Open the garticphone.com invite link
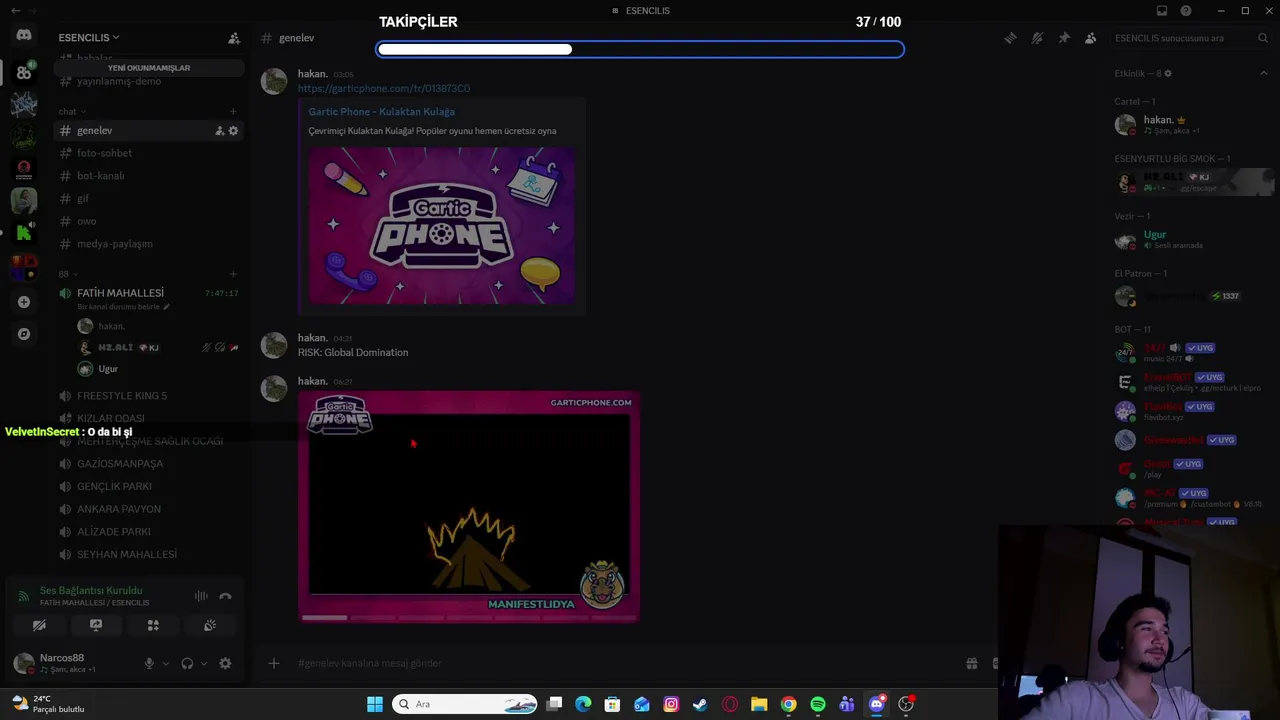Viewport: 1280px width, 720px height. pyautogui.click(x=384, y=88)
